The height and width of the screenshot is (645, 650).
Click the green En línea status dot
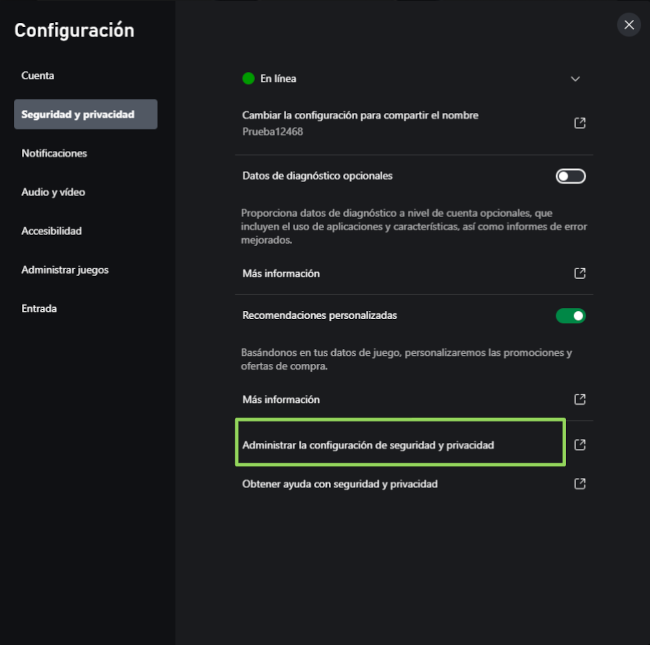click(248, 78)
